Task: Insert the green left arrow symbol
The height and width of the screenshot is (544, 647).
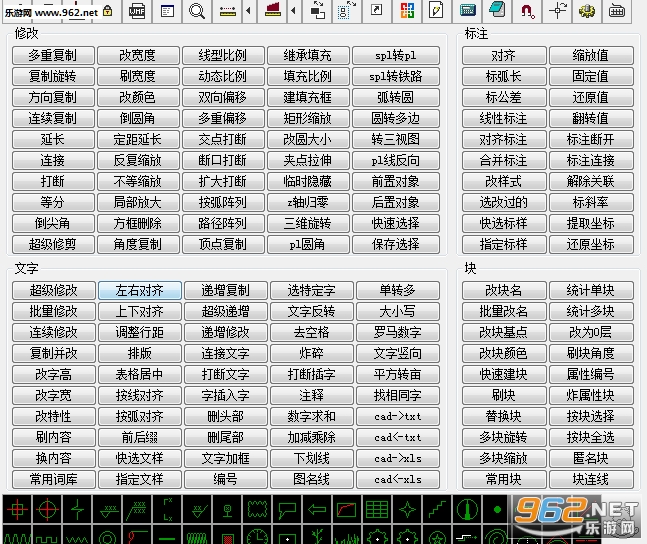Action: (x=317, y=510)
